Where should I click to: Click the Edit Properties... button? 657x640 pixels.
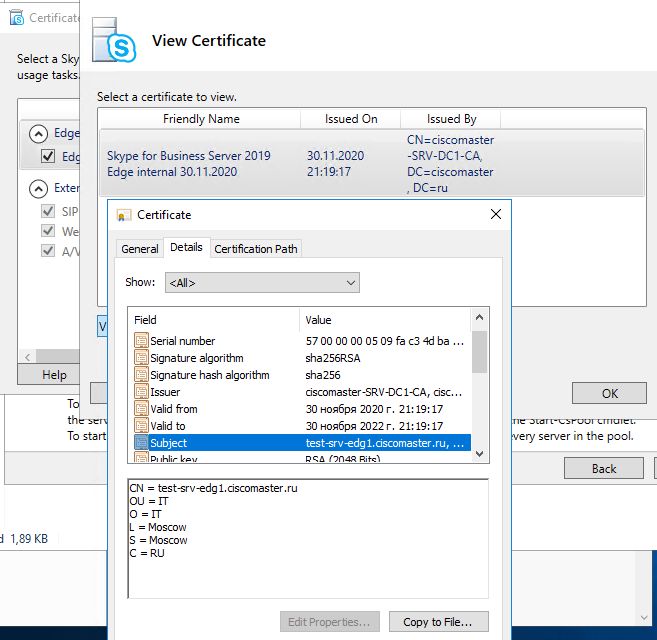[329, 622]
